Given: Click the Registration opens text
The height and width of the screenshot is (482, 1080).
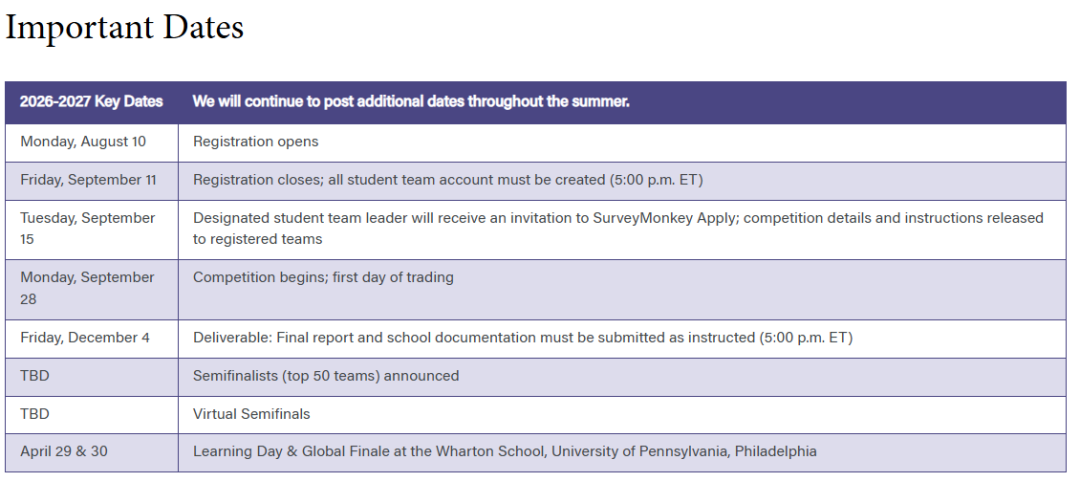Looking at the screenshot, I should point(256,142).
